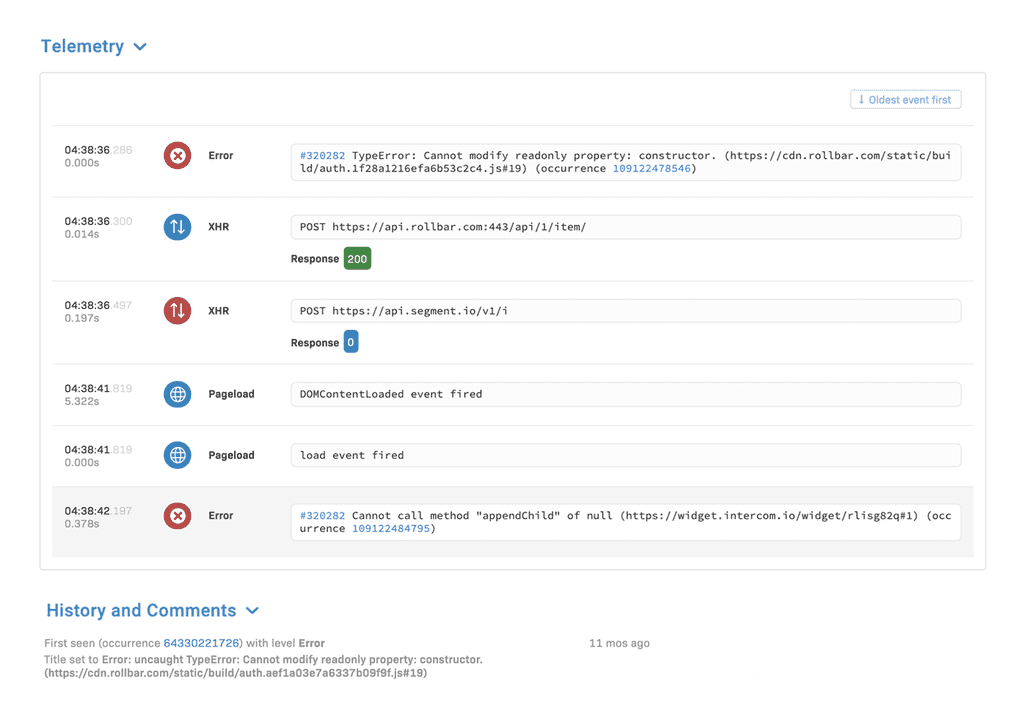Click the red XHR icon for the segment.io request
Image resolution: width=1023 pixels, height=723 pixels.
click(177, 310)
